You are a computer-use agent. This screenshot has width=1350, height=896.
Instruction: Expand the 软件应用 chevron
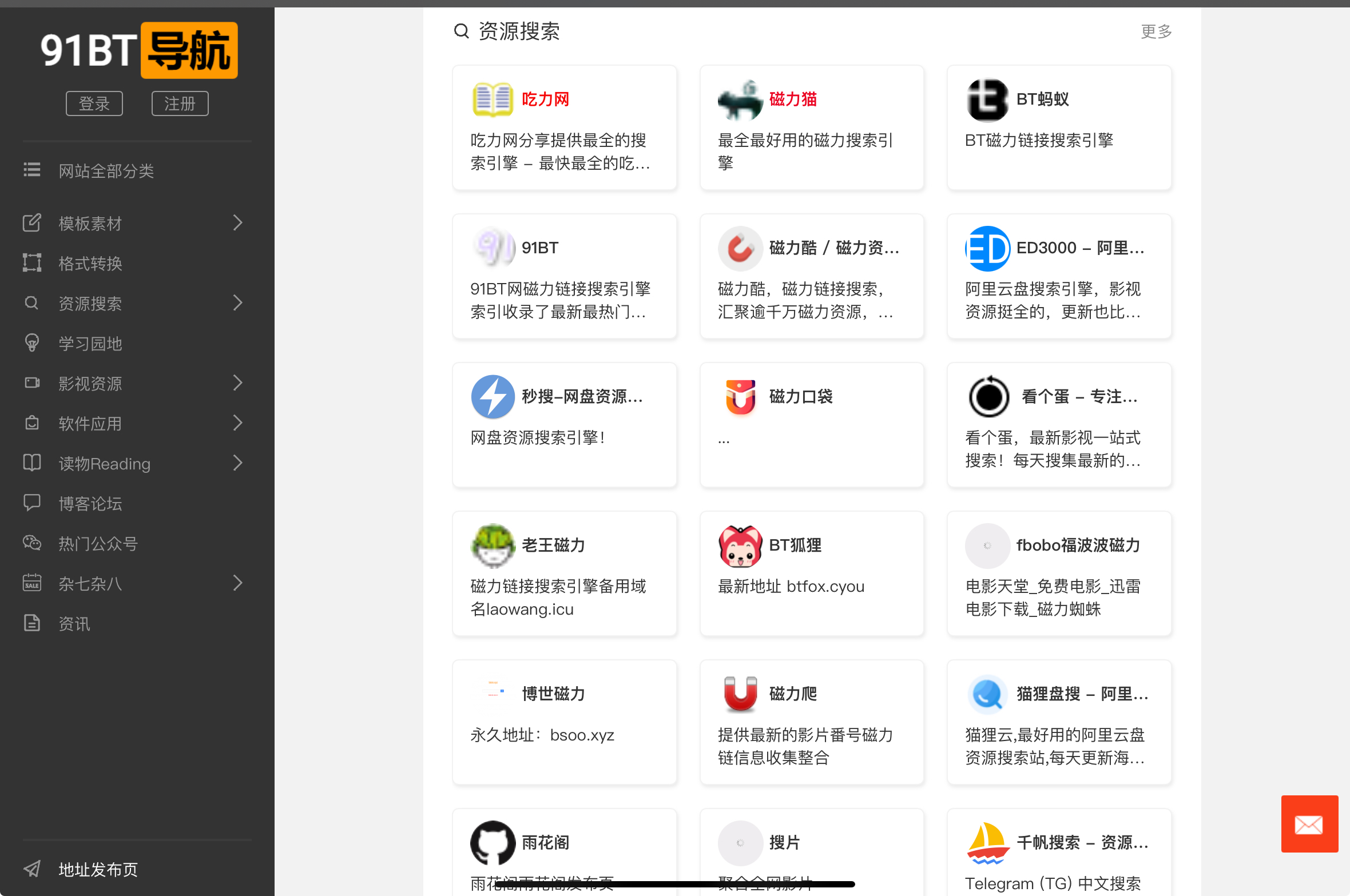click(x=238, y=423)
